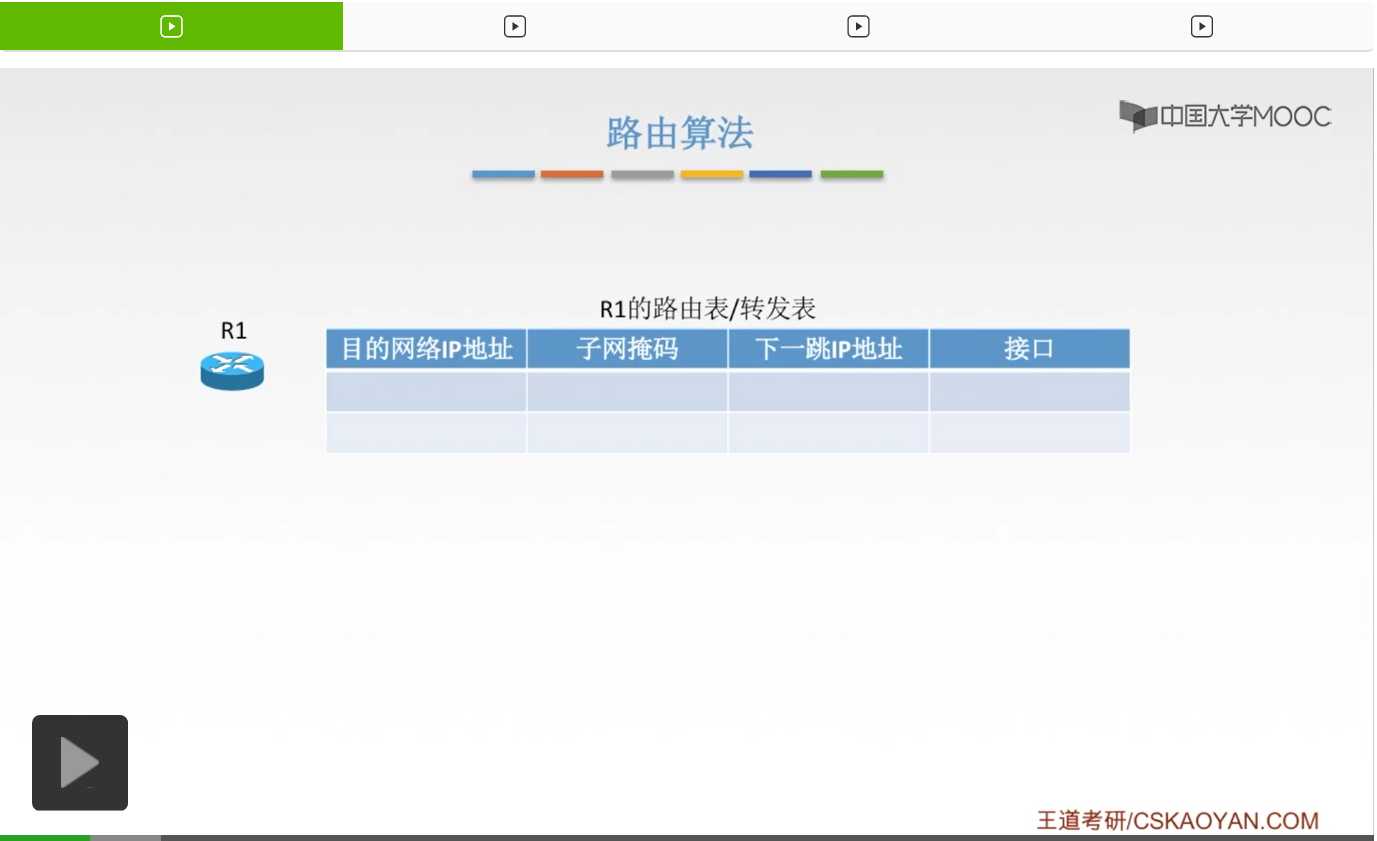Open the second video segment tab
The image size is (1377, 841).
click(x=515, y=26)
